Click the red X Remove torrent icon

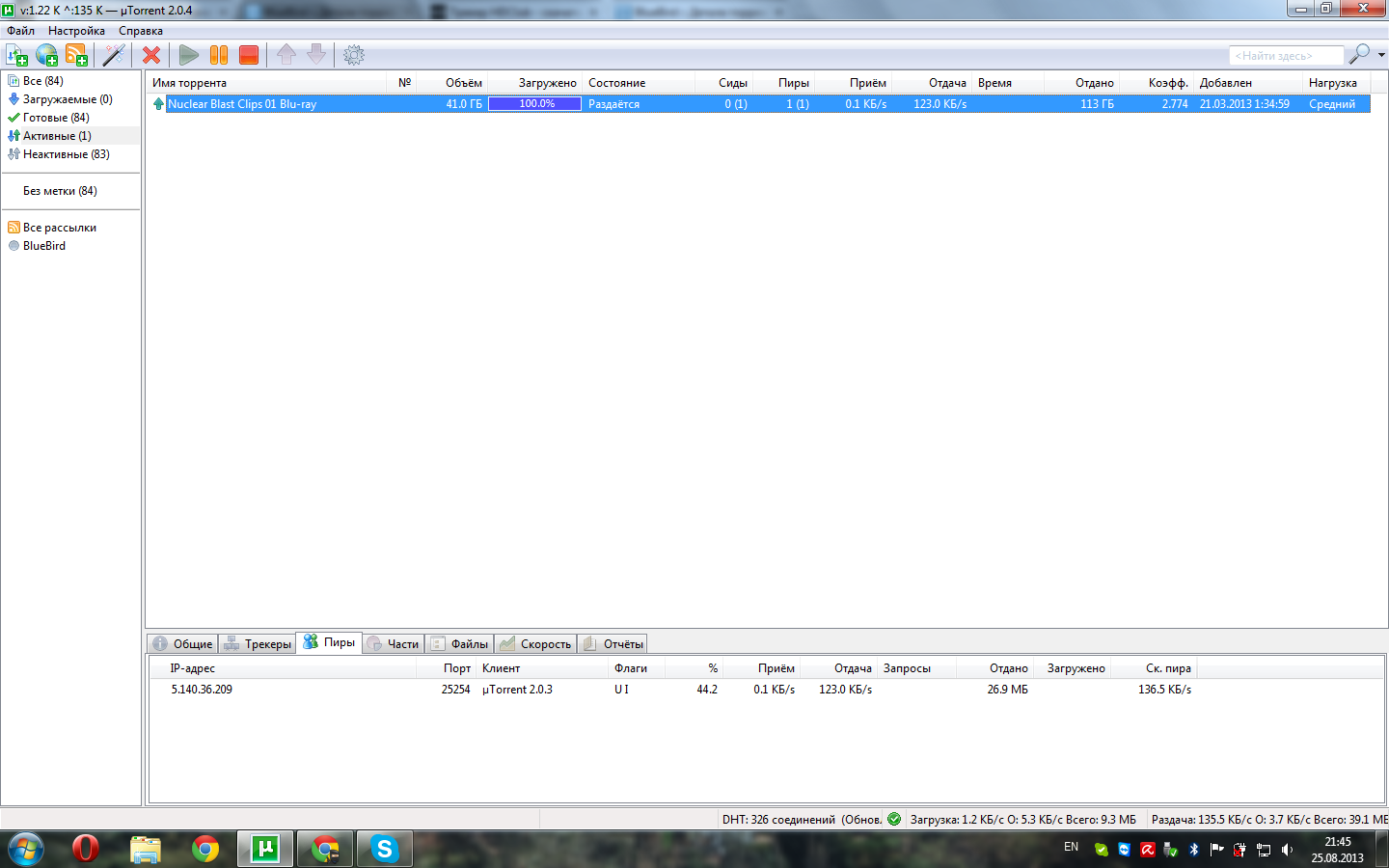click(151, 55)
